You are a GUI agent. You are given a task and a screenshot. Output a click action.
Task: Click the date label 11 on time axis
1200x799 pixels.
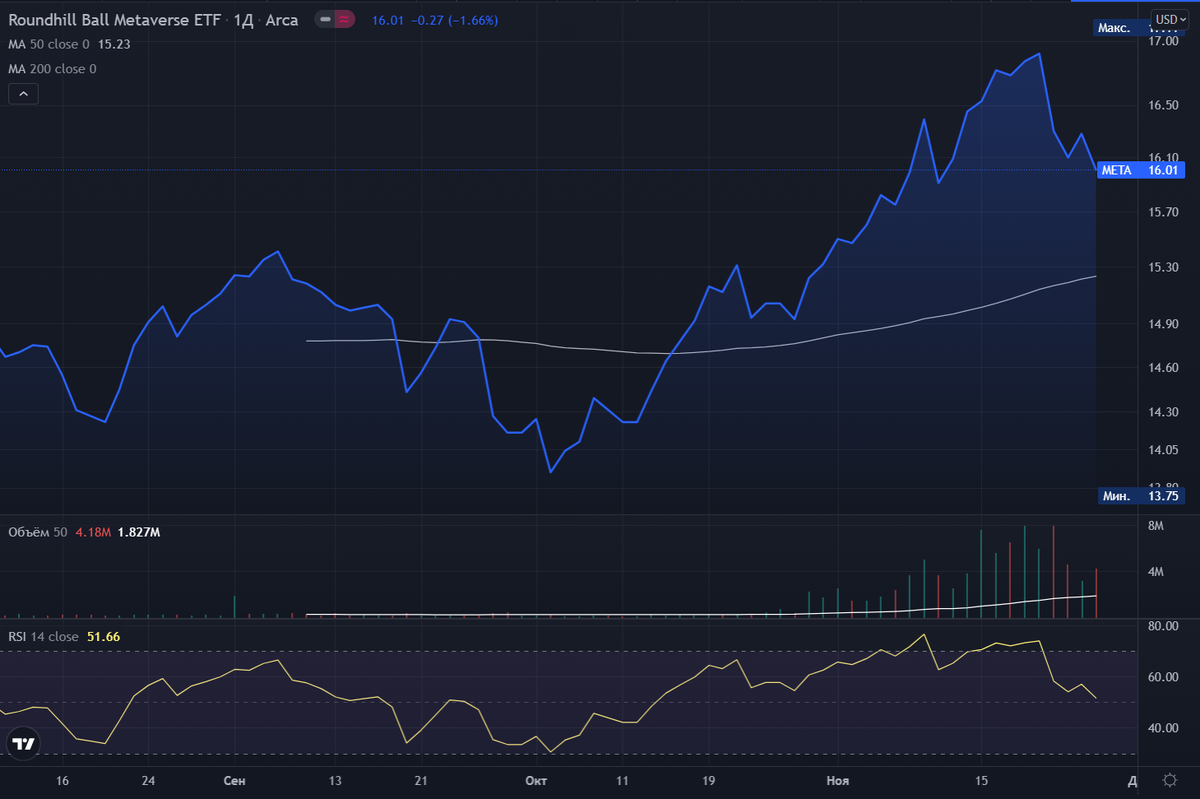coord(622,780)
